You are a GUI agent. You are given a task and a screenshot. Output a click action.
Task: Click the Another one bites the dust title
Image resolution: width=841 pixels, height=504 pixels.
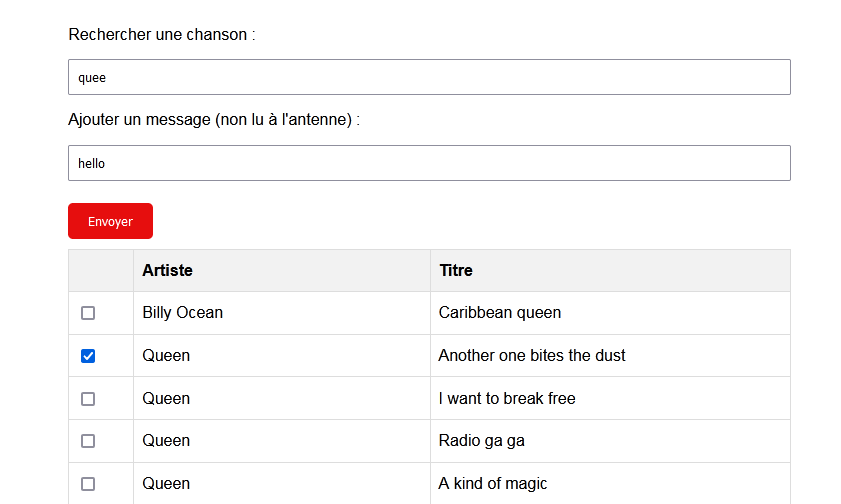pyautogui.click(x=532, y=356)
